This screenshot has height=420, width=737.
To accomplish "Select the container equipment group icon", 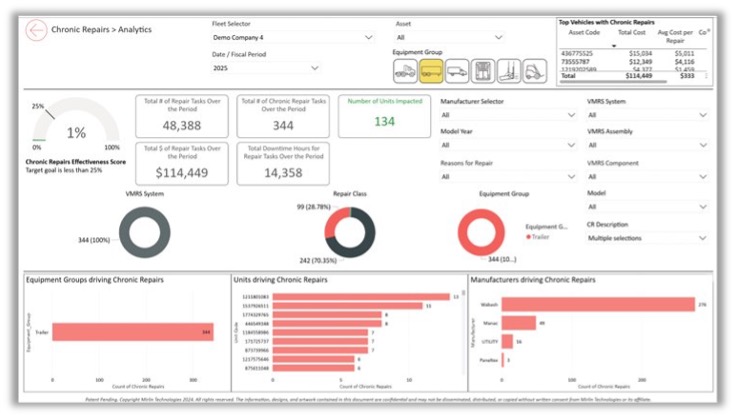I will pos(483,70).
